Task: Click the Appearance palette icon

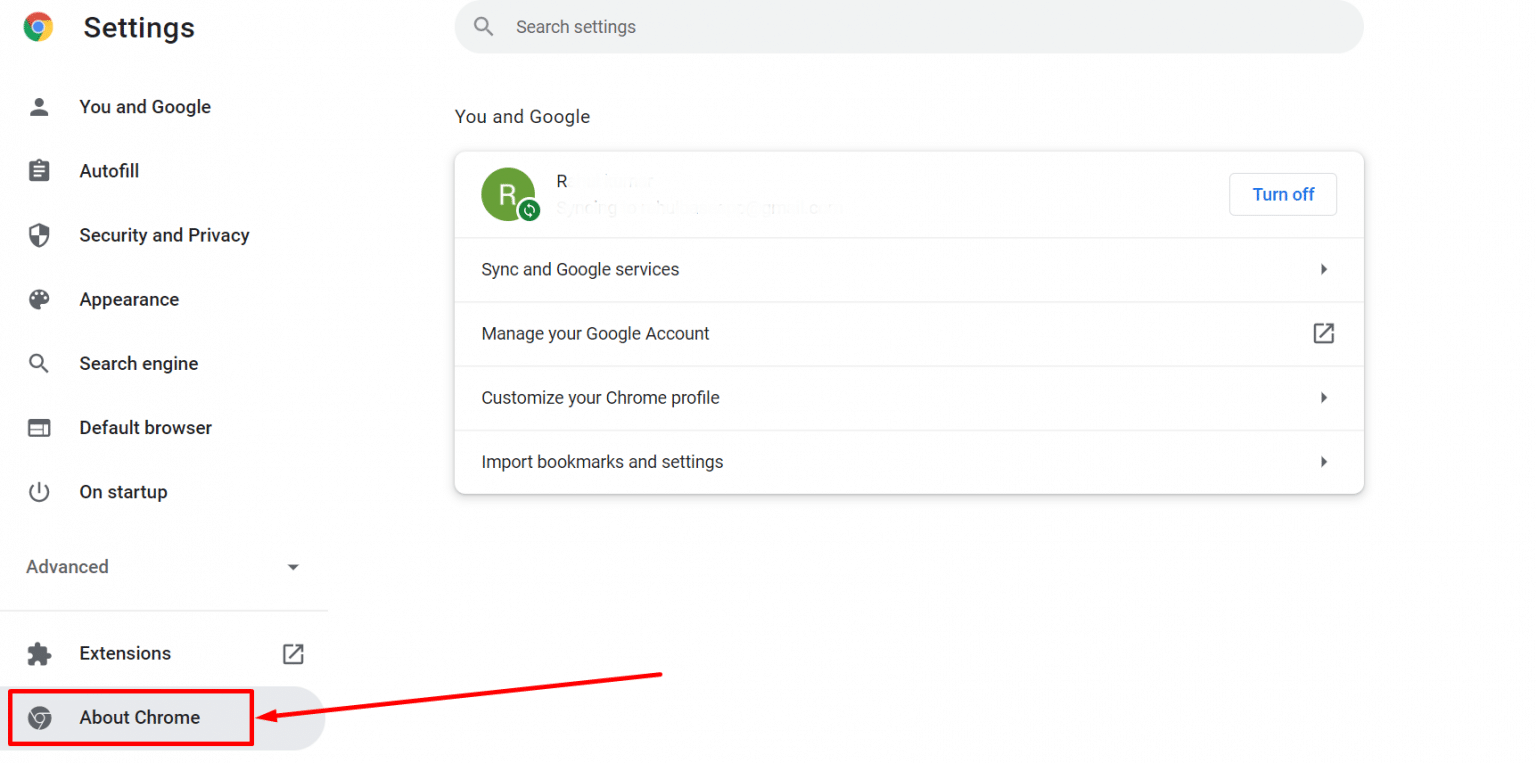Action: point(38,299)
